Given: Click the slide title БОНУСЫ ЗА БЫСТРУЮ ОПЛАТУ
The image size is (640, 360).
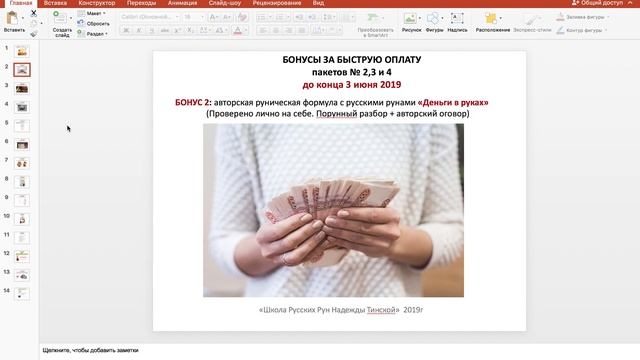Looking at the screenshot, I should (351, 60).
